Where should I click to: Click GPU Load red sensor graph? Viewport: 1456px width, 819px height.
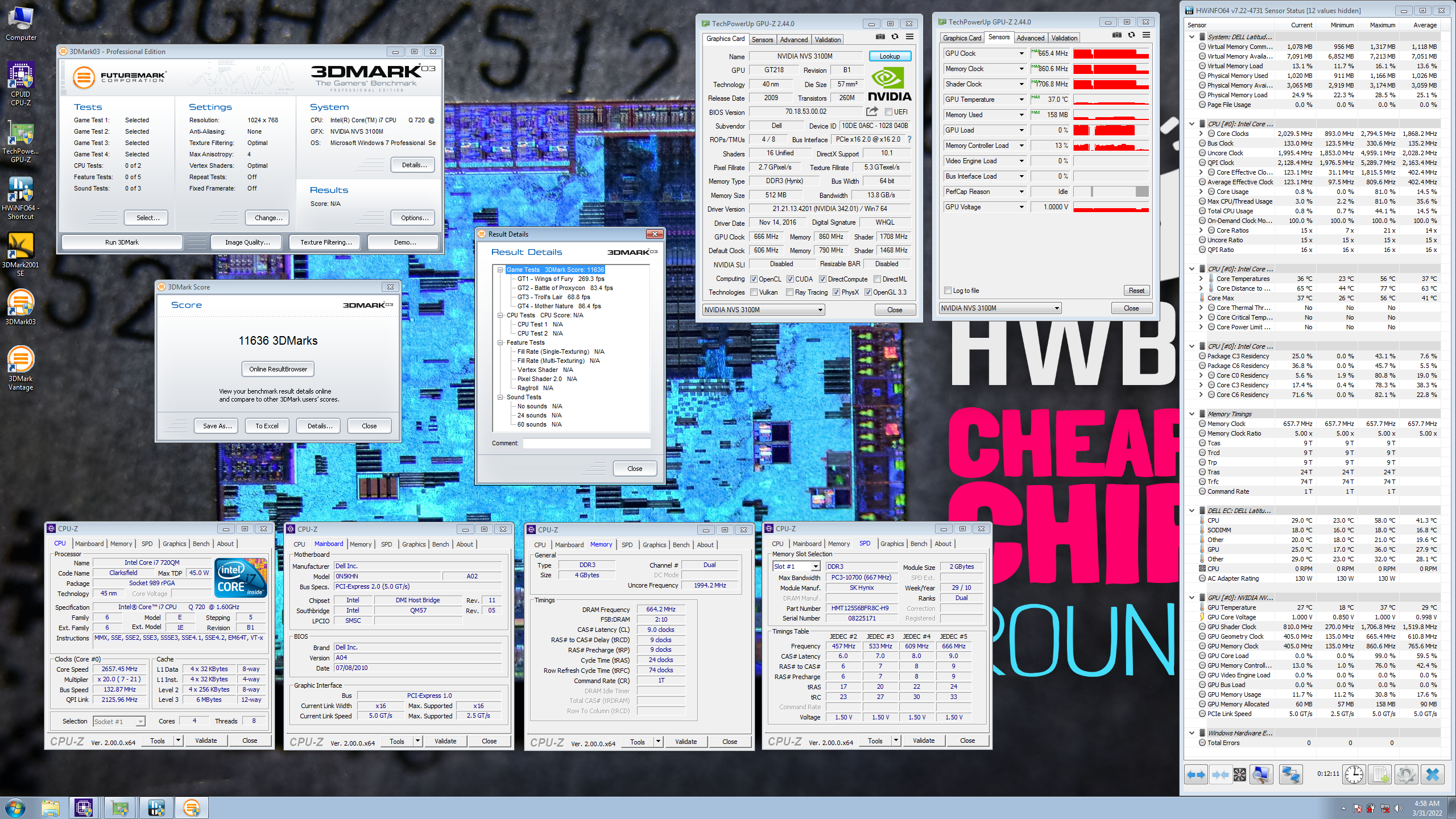click(1111, 130)
